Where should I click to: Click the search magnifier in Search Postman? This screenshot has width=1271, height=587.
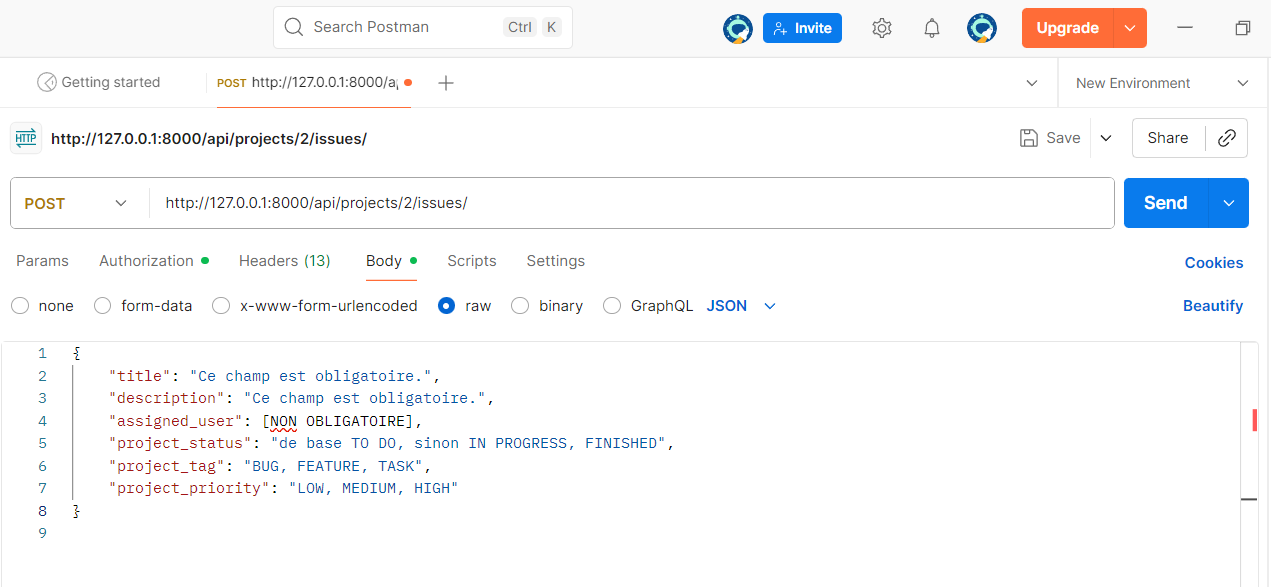[293, 27]
